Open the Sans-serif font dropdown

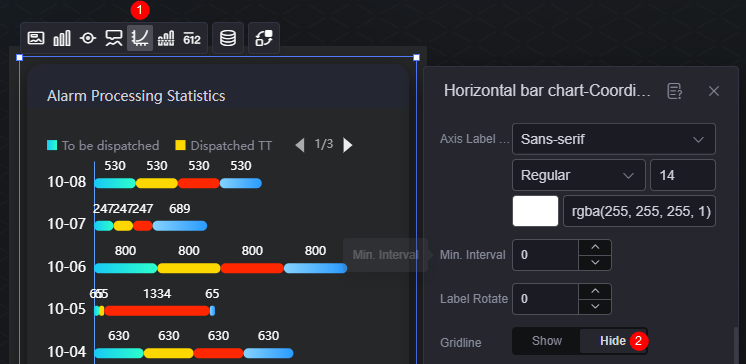pyautogui.click(x=614, y=139)
